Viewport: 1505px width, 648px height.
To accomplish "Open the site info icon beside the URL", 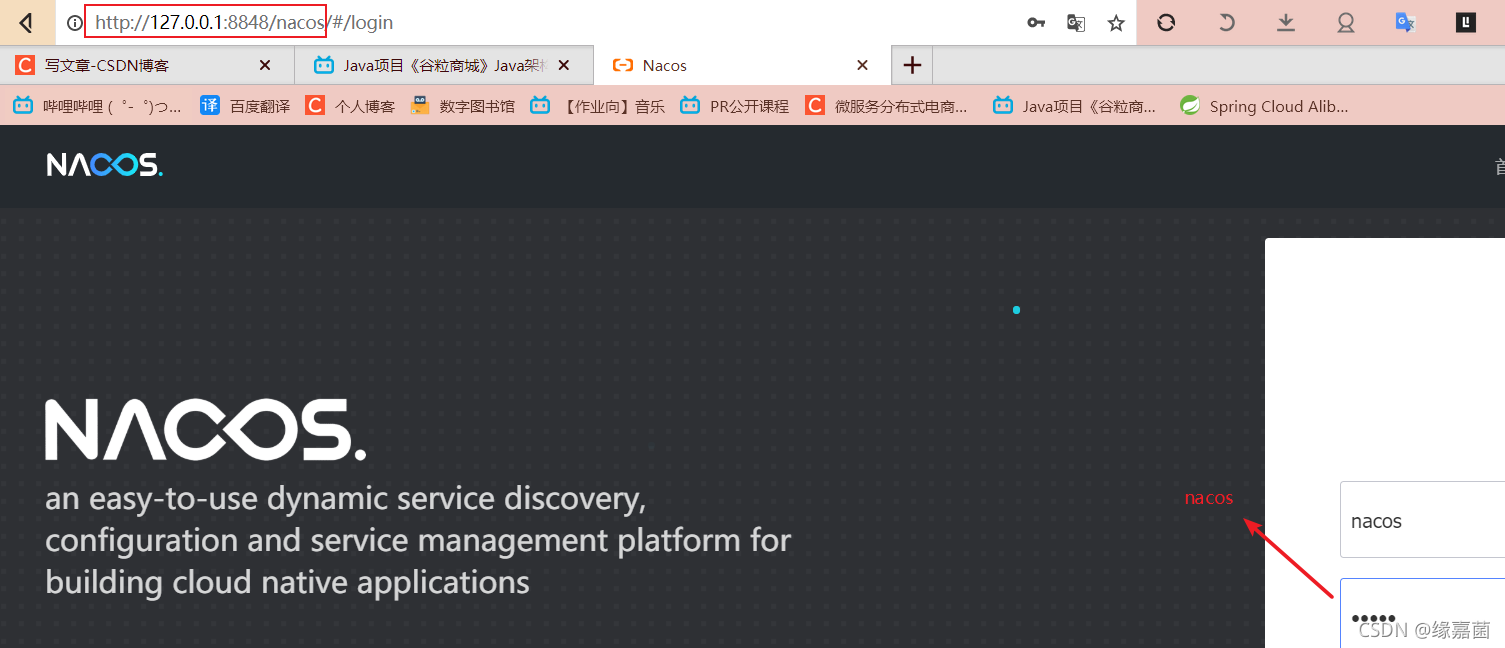I will (74, 22).
